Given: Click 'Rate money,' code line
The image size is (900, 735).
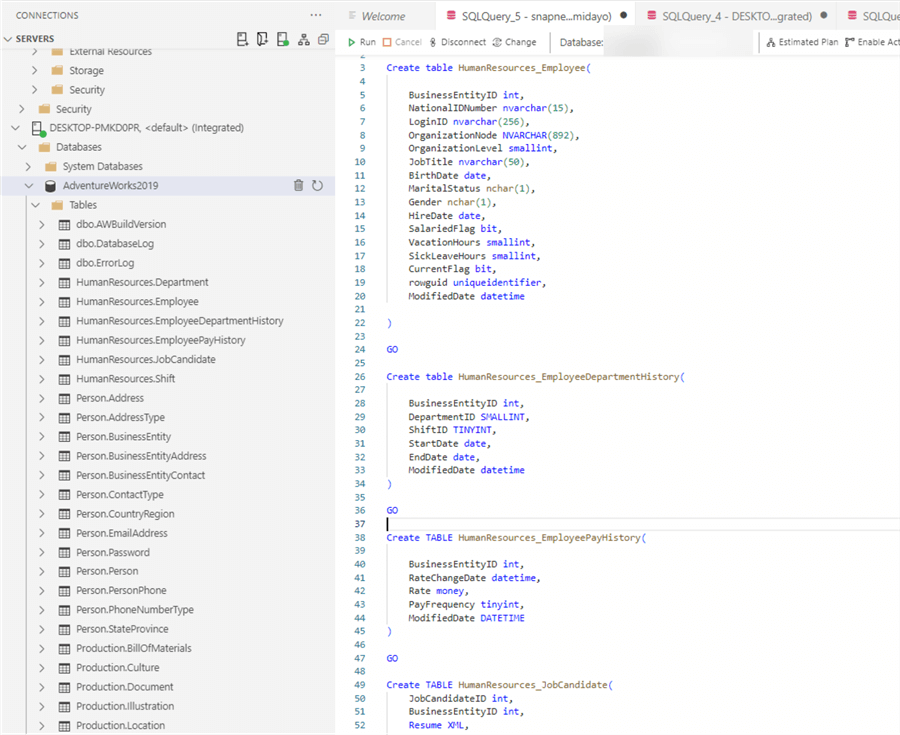Looking at the screenshot, I should 439,591.
